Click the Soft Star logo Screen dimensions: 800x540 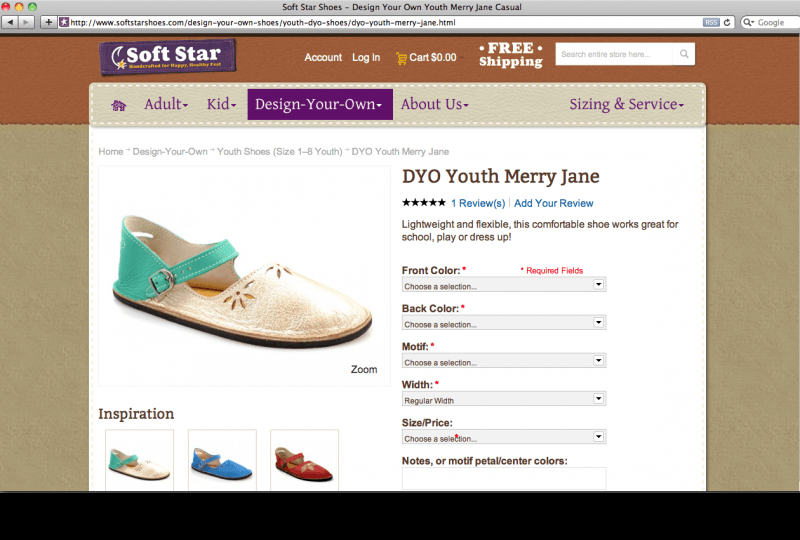[167, 57]
